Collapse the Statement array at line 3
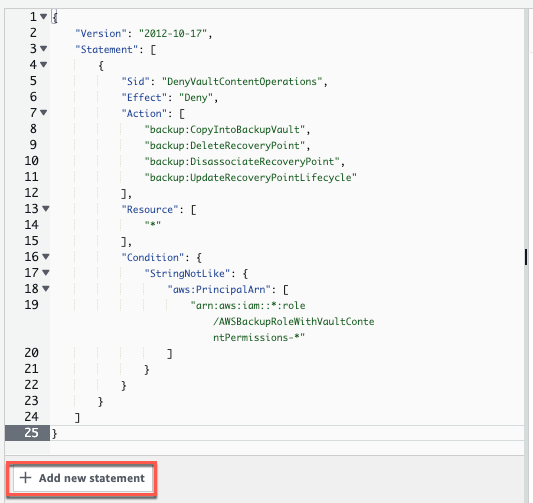The image size is (533, 503). (44, 49)
